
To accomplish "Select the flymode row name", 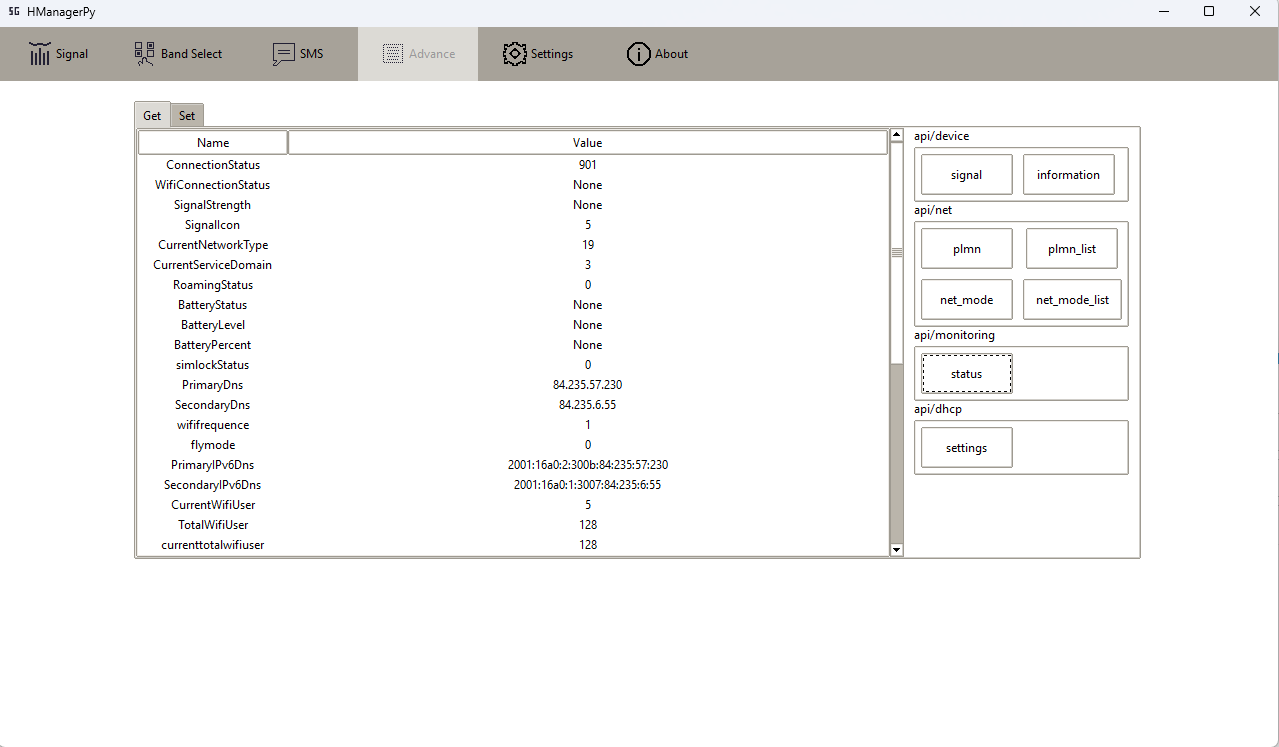I will 213,445.
